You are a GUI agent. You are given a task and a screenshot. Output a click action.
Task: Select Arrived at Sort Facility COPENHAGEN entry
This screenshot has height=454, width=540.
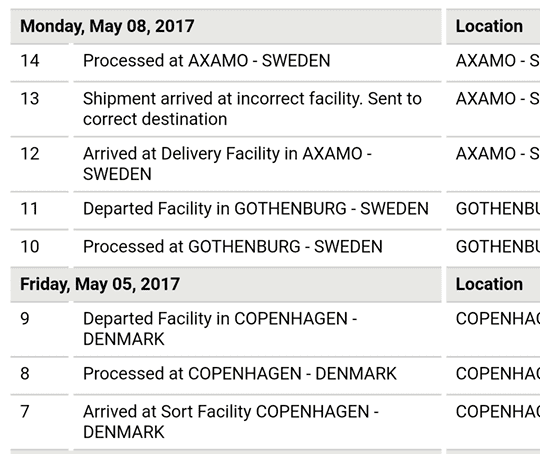pos(231,422)
